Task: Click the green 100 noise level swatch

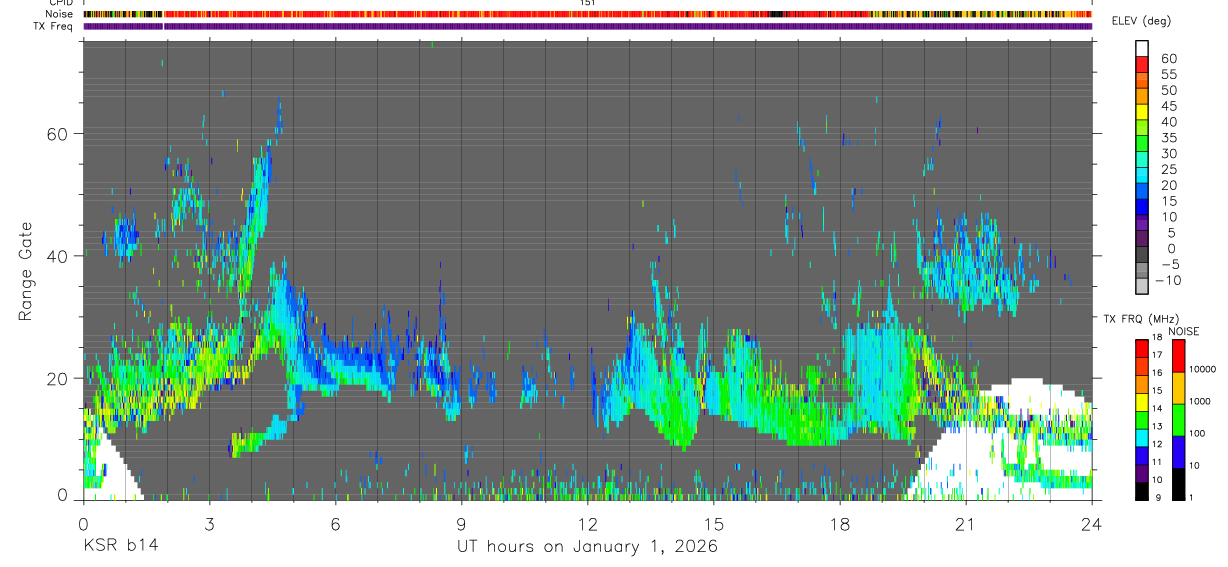Action: click(x=1180, y=420)
